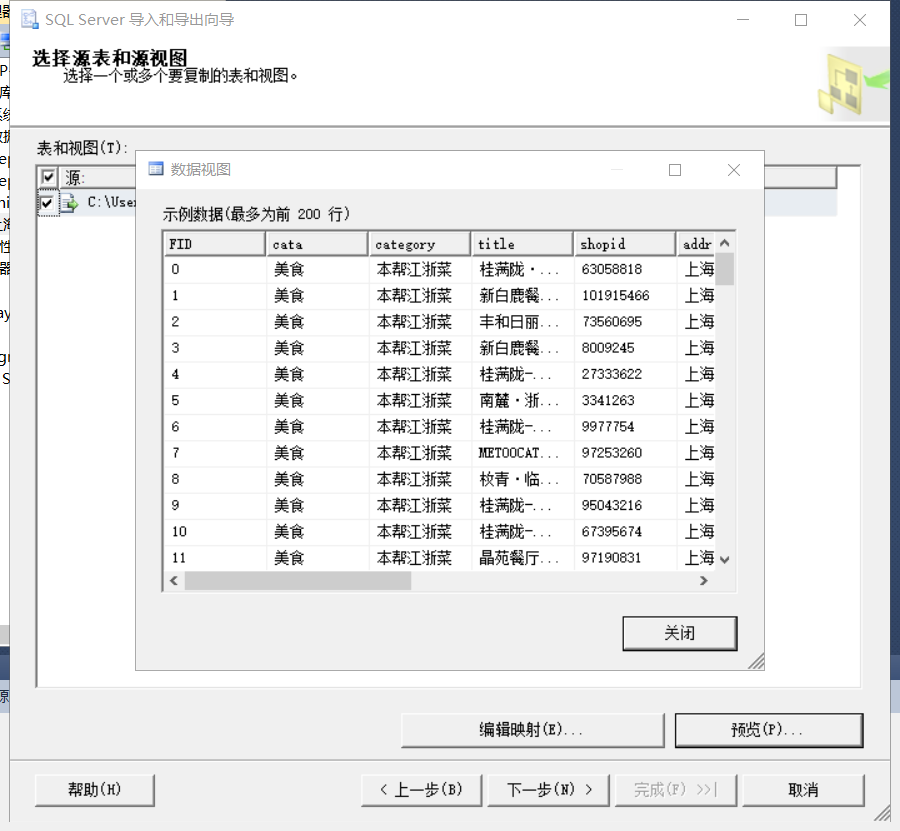The height and width of the screenshot is (831, 900).
Task: Uncheck the C:\Use source row checkbox
Action: coord(47,203)
